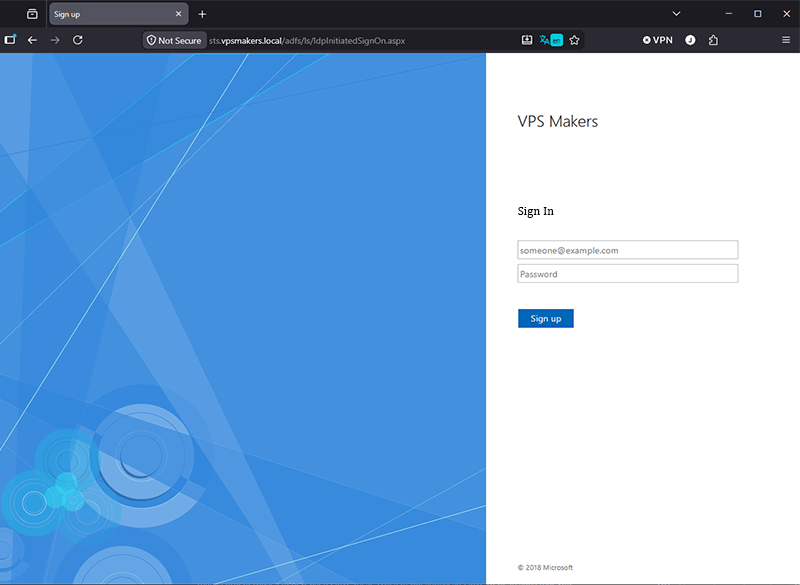800x585 pixels.
Task: Go back to the previous page
Action: [32, 40]
